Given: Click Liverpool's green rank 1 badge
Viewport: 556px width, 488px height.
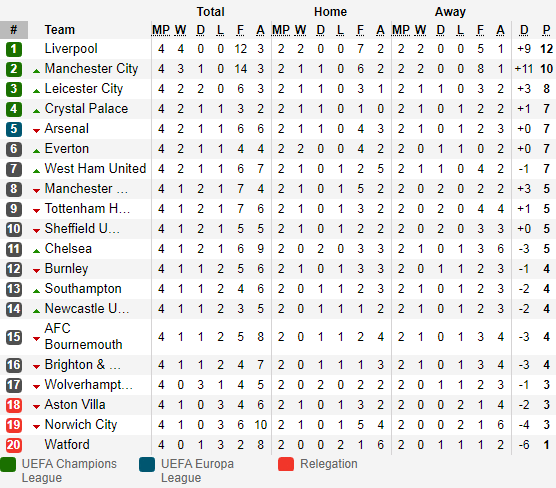Looking at the screenshot, I should [x=14, y=49].
